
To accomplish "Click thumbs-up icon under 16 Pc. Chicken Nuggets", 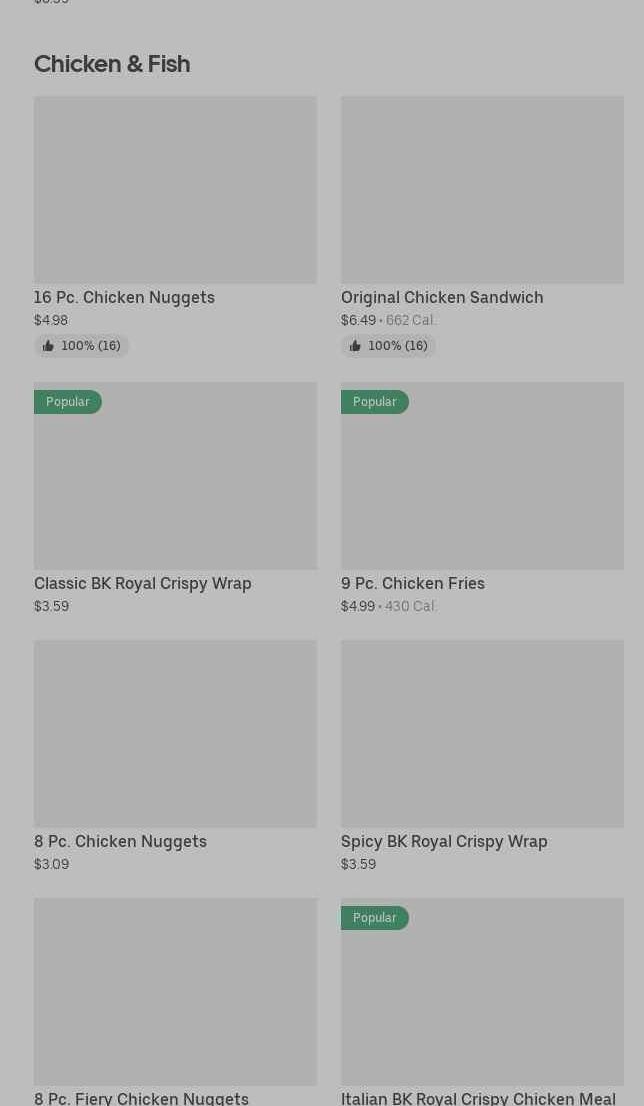I will pyautogui.click(x=48, y=346).
